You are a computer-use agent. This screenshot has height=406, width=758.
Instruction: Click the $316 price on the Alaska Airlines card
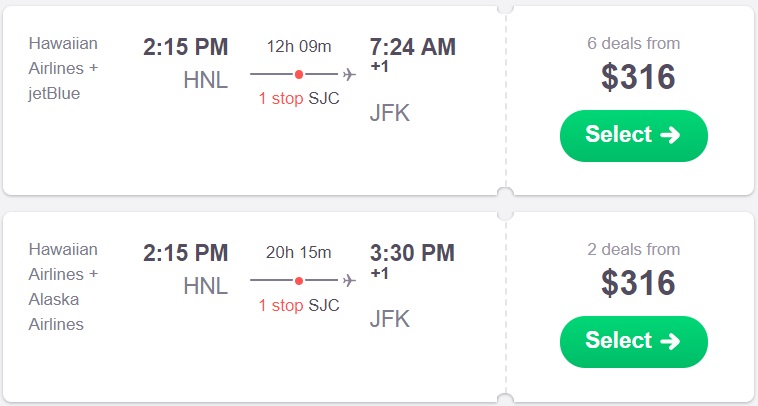pyautogui.click(x=638, y=283)
